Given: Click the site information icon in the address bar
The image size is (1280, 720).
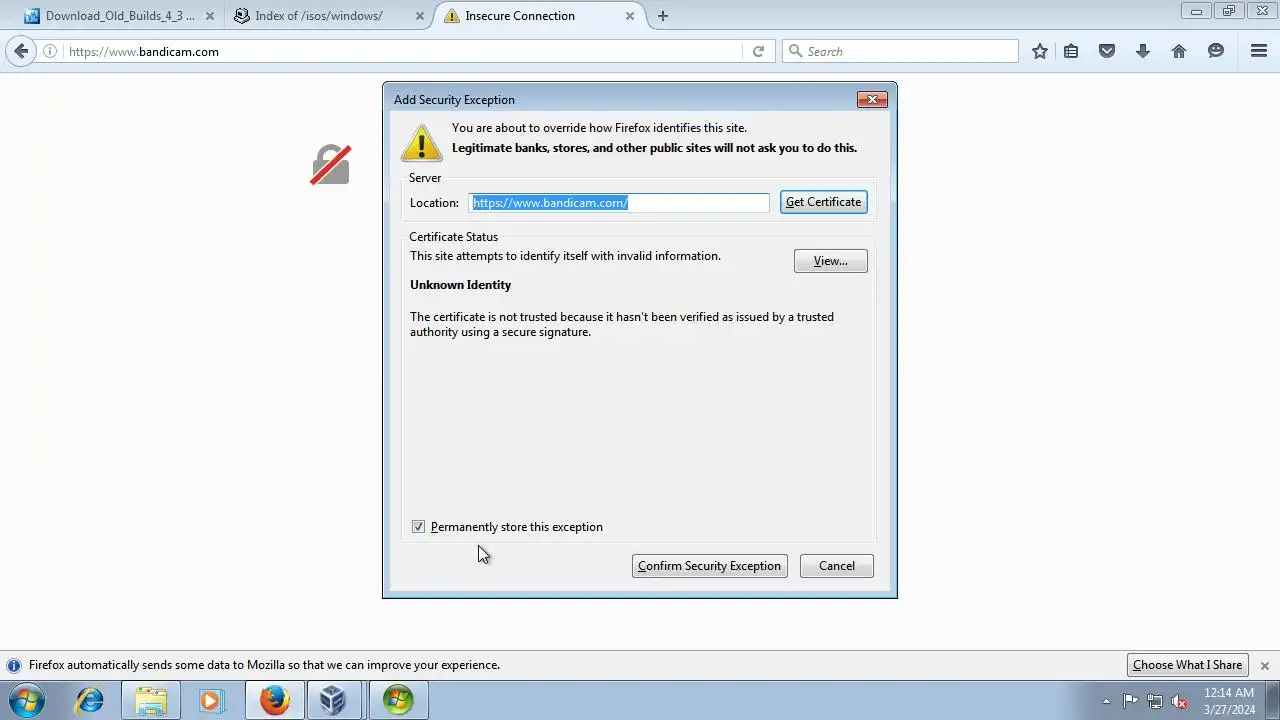Looking at the screenshot, I should [x=50, y=51].
